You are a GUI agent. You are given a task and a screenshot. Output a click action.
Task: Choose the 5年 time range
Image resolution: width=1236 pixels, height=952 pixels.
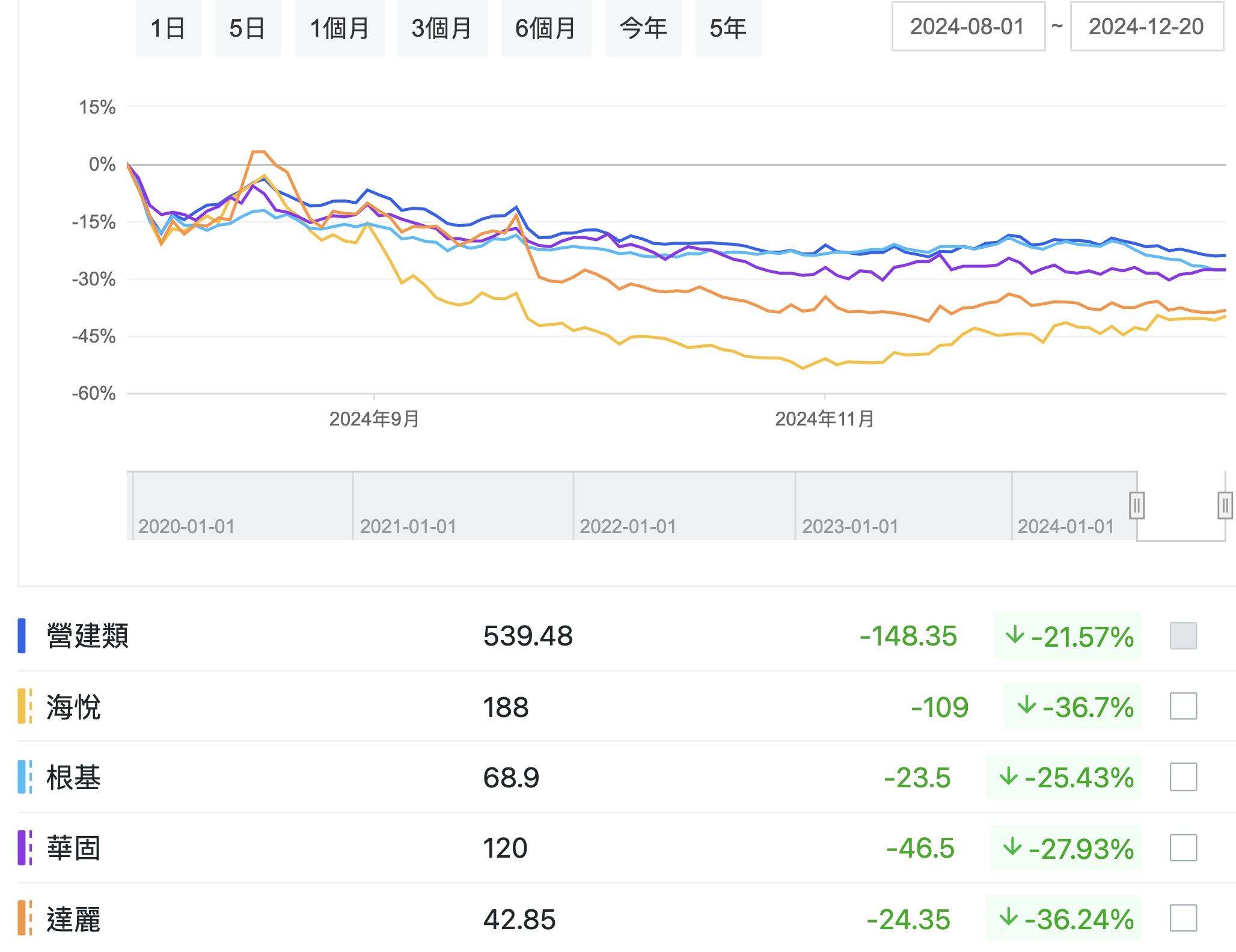point(728,28)
